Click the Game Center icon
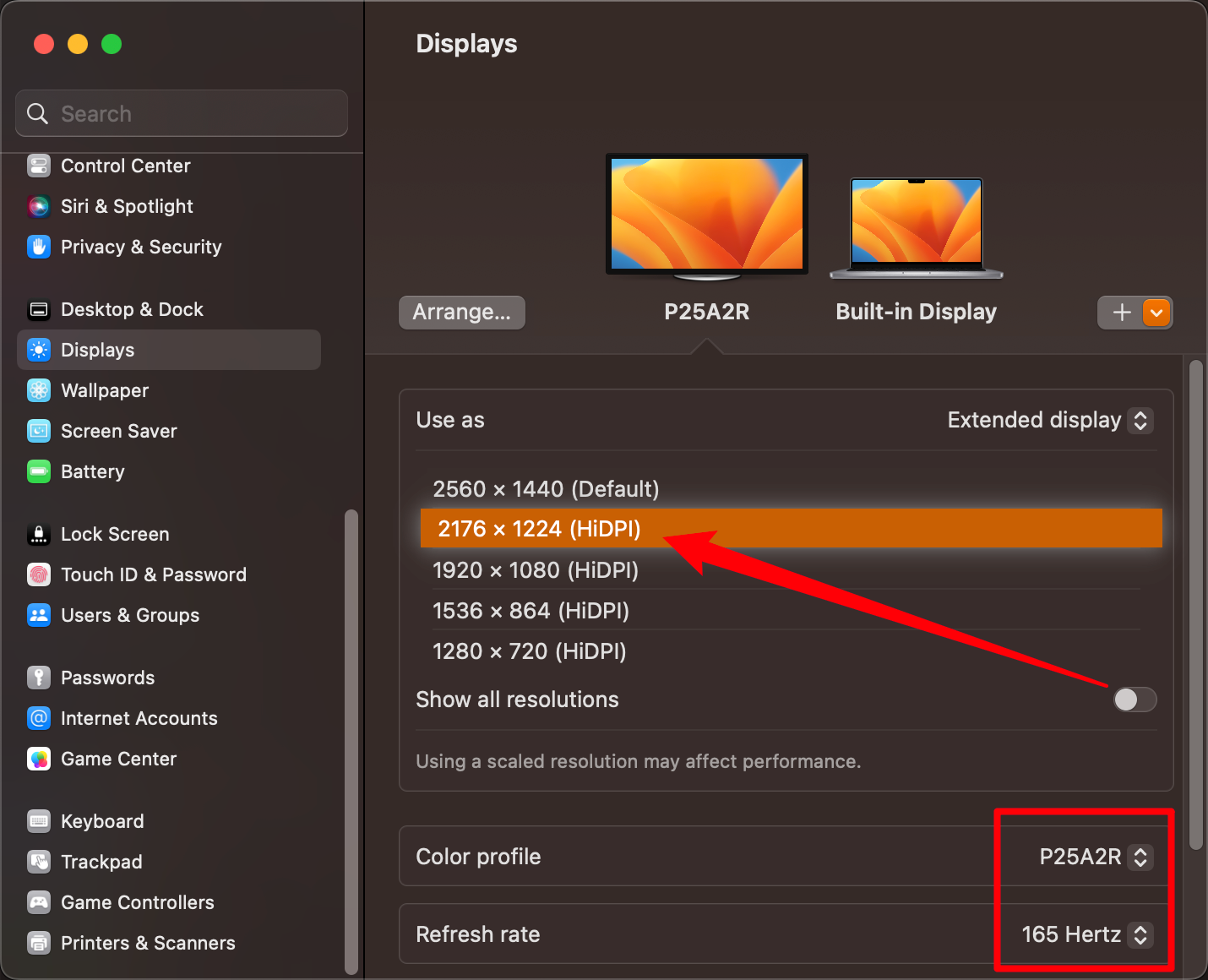 click(x=39, y=759)
